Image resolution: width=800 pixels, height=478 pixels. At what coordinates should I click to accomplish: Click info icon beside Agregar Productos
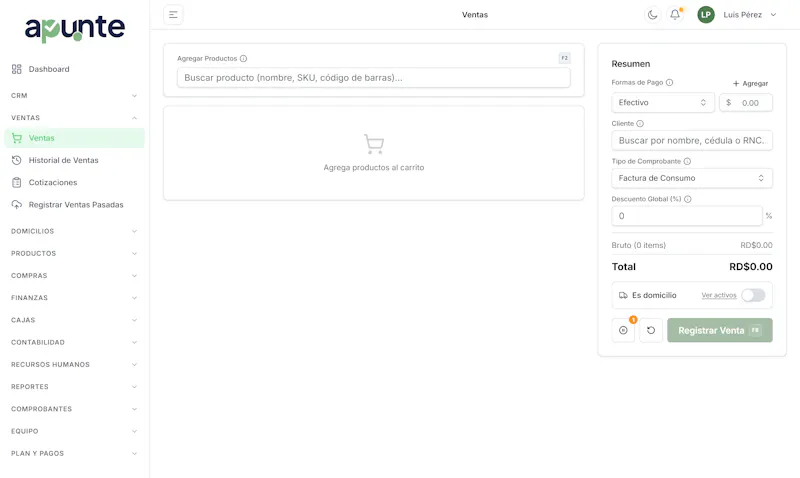click(243, 59)
